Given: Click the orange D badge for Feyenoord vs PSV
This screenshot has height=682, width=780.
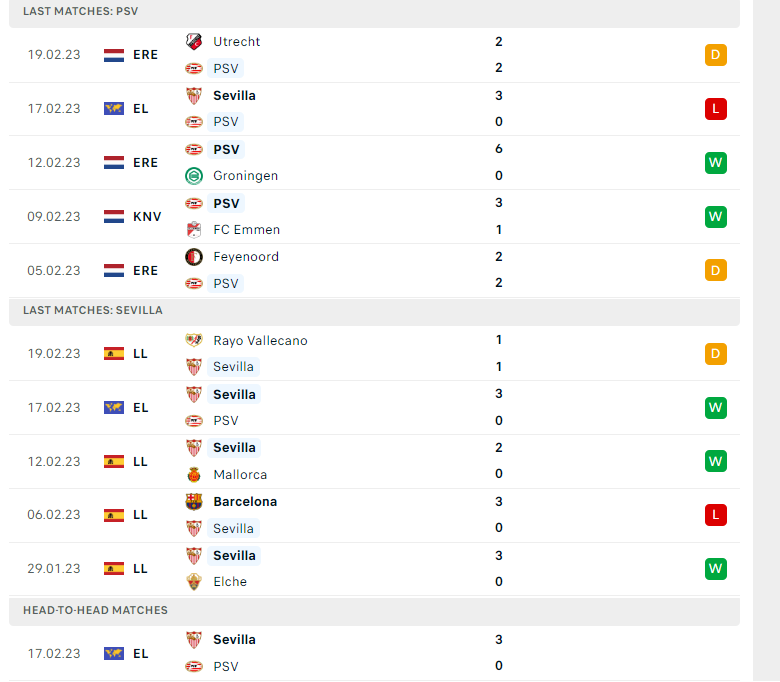Looking at the screenshot, I should 715,270.
